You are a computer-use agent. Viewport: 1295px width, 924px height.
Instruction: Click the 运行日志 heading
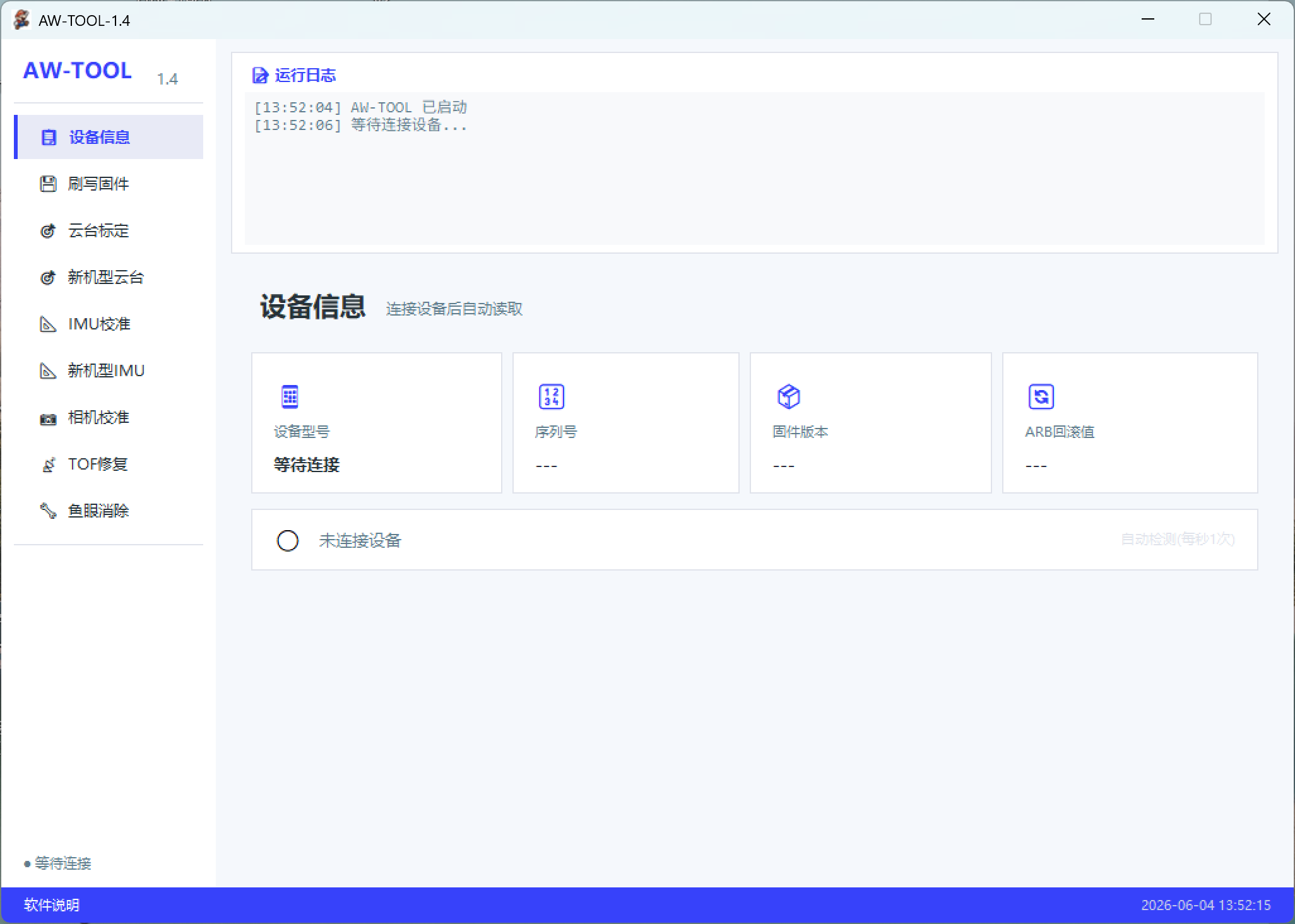pos(305,76)
